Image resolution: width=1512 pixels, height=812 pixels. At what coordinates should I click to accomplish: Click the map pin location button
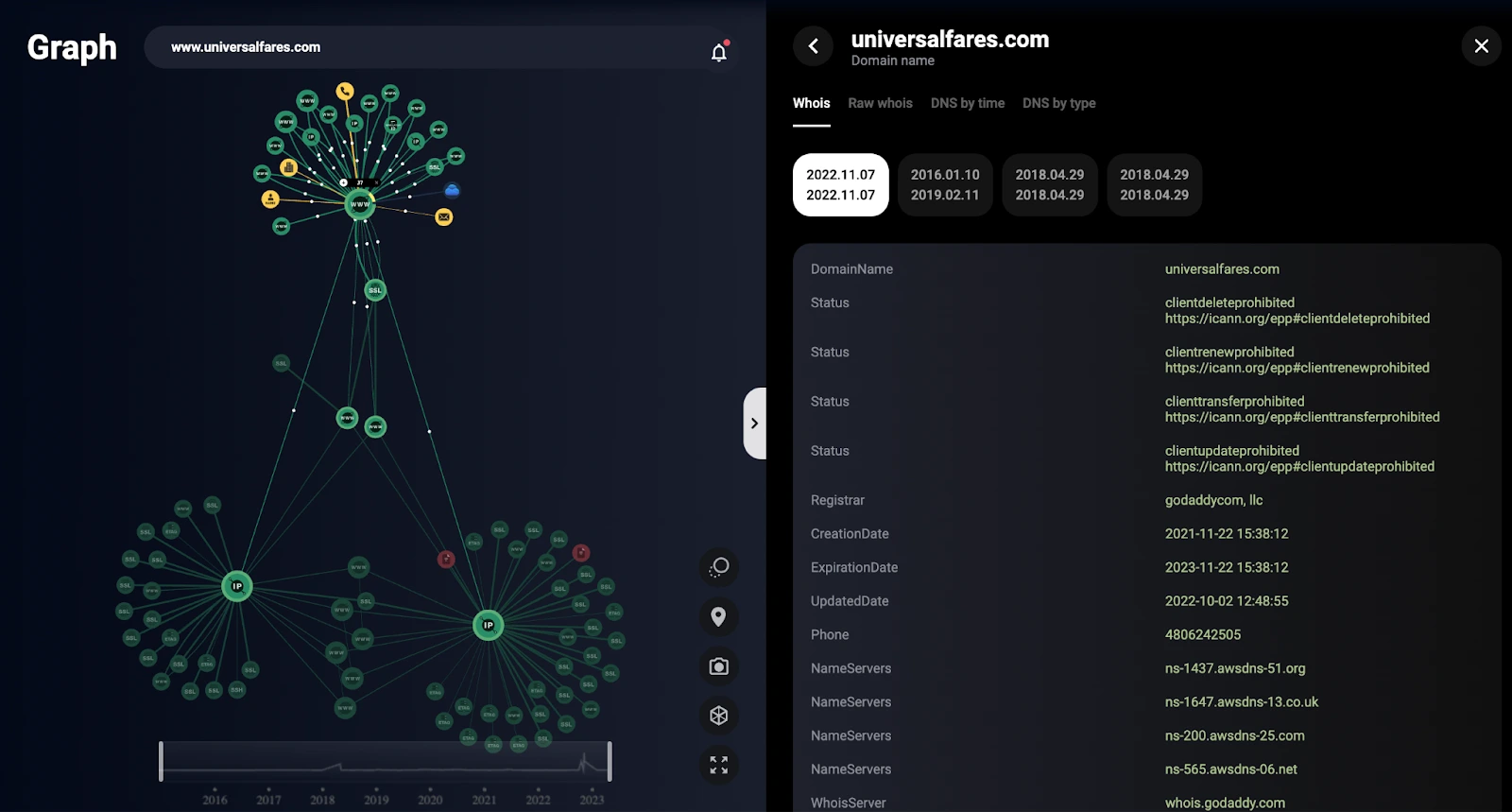click(718, 617)
